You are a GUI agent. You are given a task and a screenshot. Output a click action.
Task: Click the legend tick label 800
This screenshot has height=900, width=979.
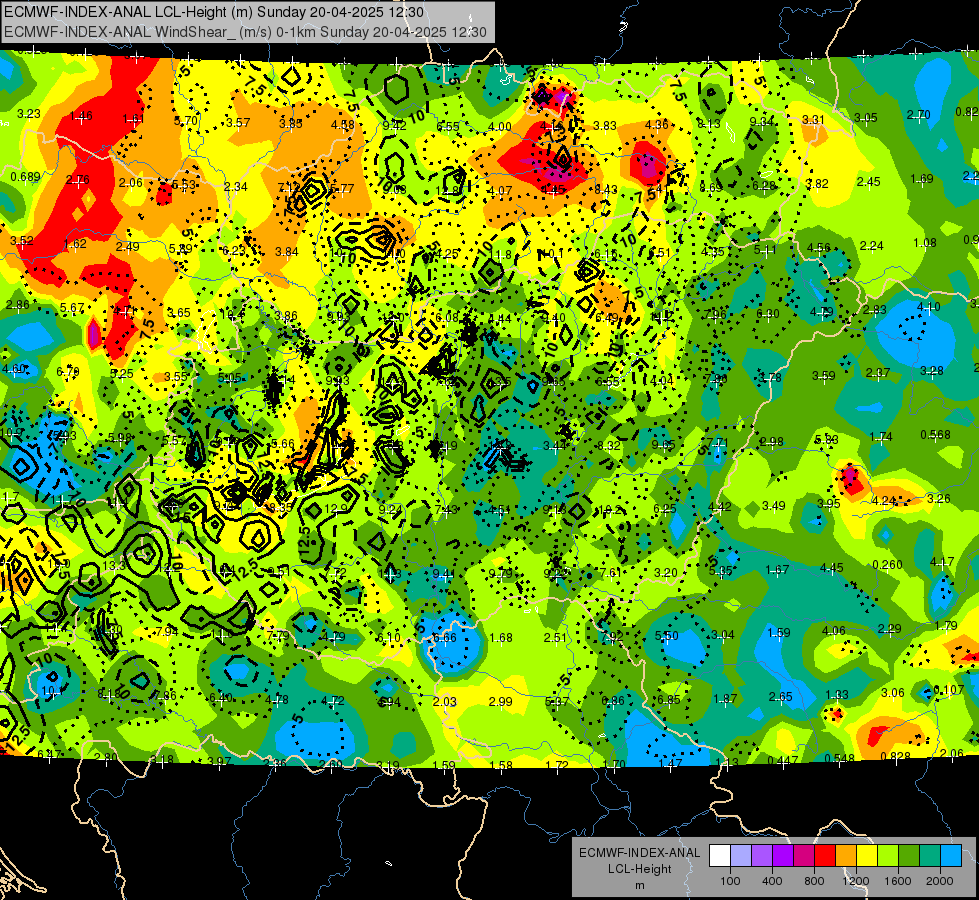tap(814, 881)
